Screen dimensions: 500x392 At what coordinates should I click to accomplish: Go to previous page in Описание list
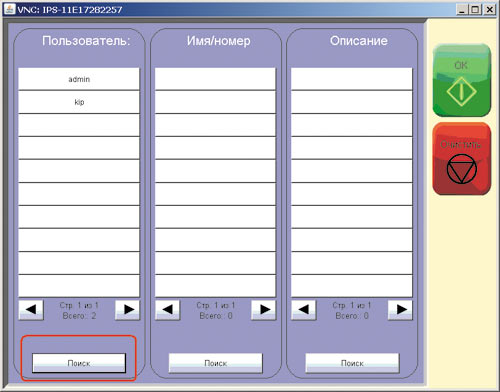pos(304,310)
